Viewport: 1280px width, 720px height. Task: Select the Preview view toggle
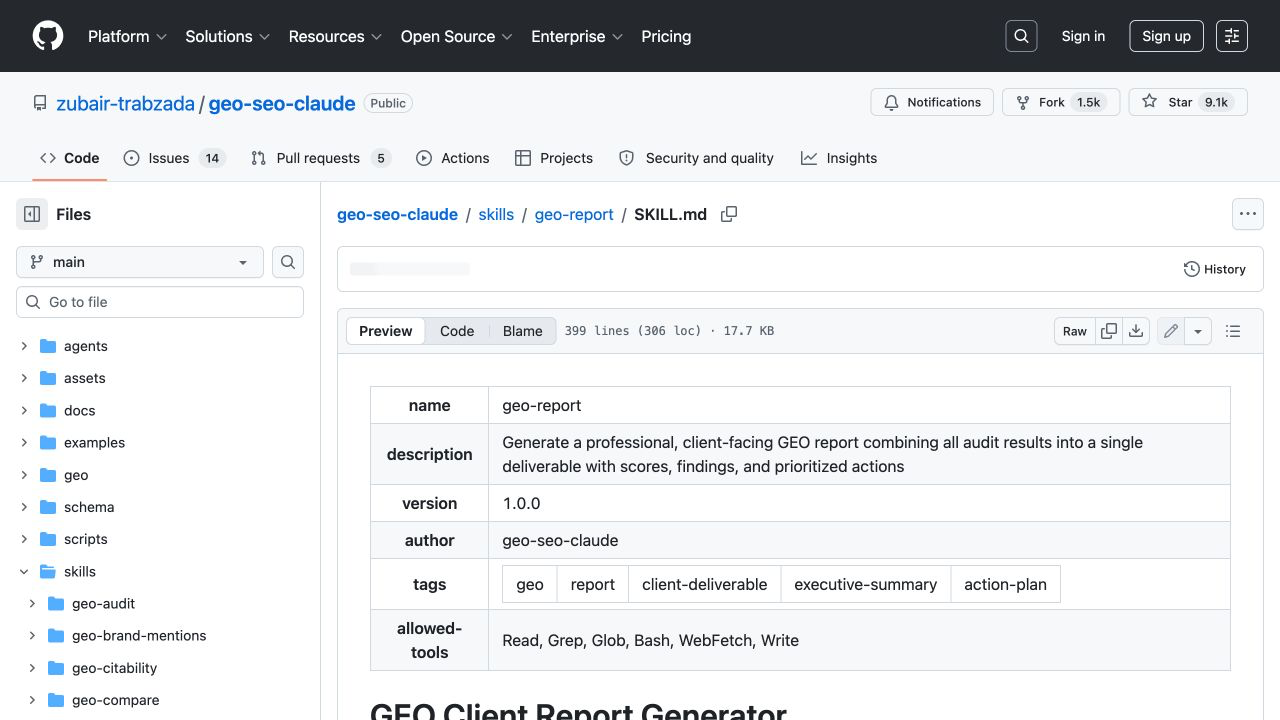point(386,331)
